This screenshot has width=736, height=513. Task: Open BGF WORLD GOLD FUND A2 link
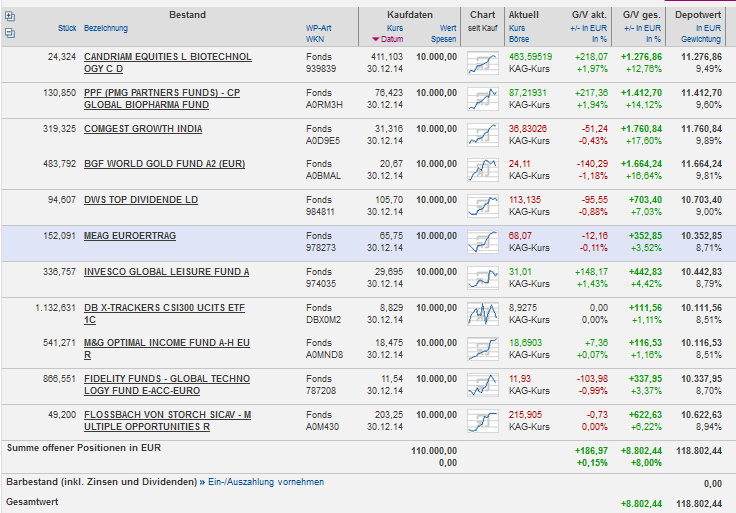pos(164,164)
